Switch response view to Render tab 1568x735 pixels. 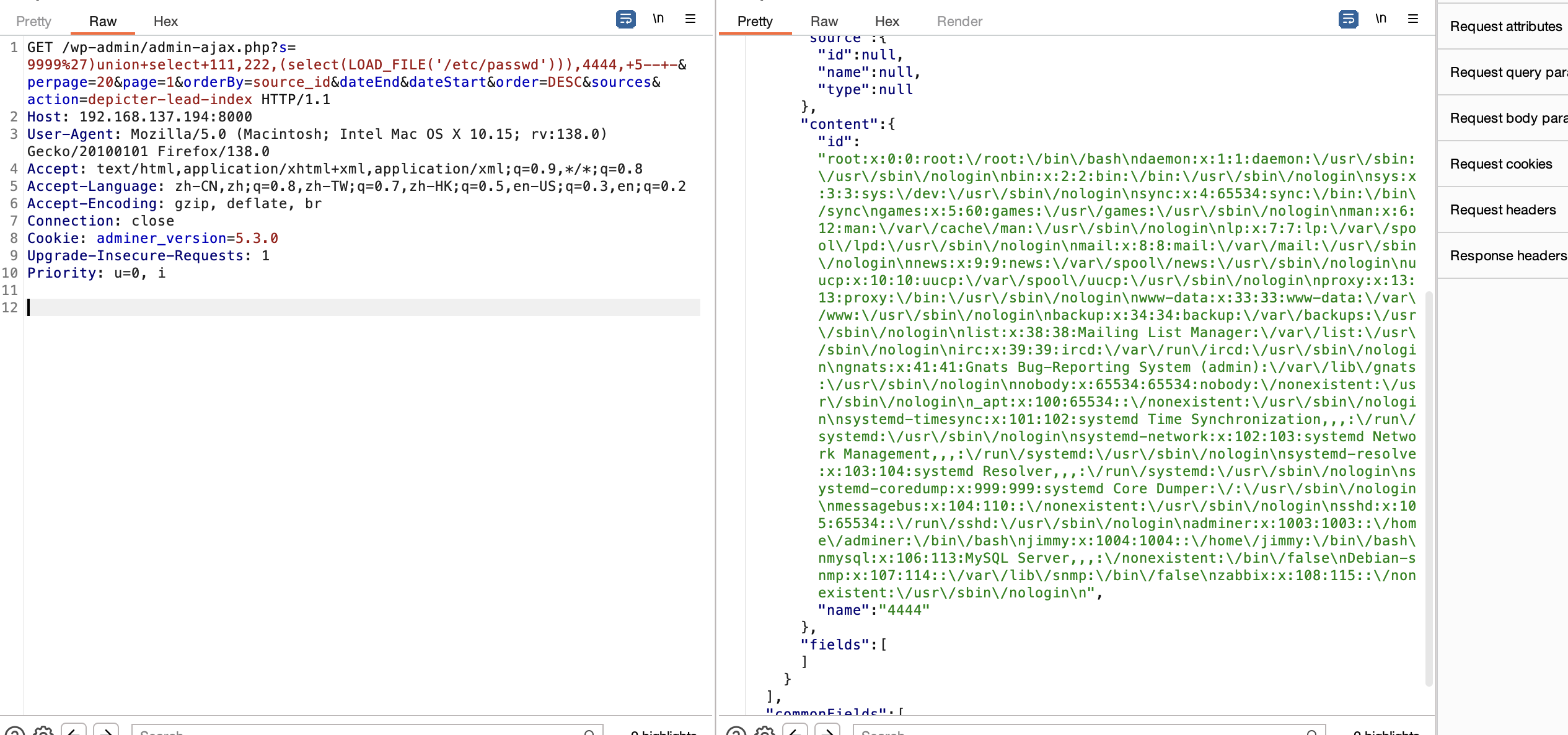(x=959, y=22)
